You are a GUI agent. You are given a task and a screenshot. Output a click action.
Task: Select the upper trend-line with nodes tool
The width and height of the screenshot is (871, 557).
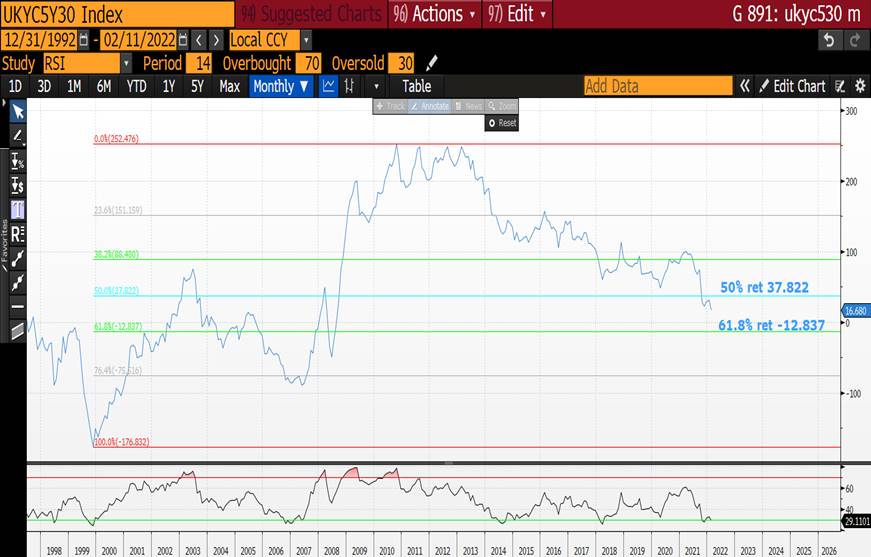coord(18,259)
